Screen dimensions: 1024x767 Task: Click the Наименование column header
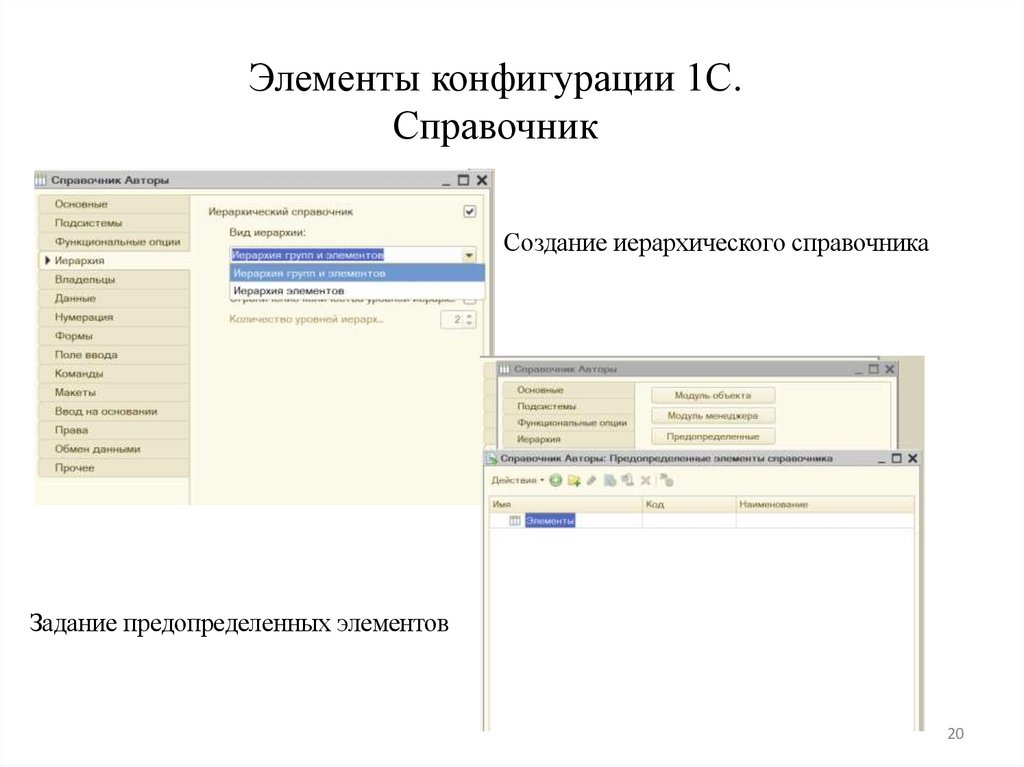coord(825,504)
